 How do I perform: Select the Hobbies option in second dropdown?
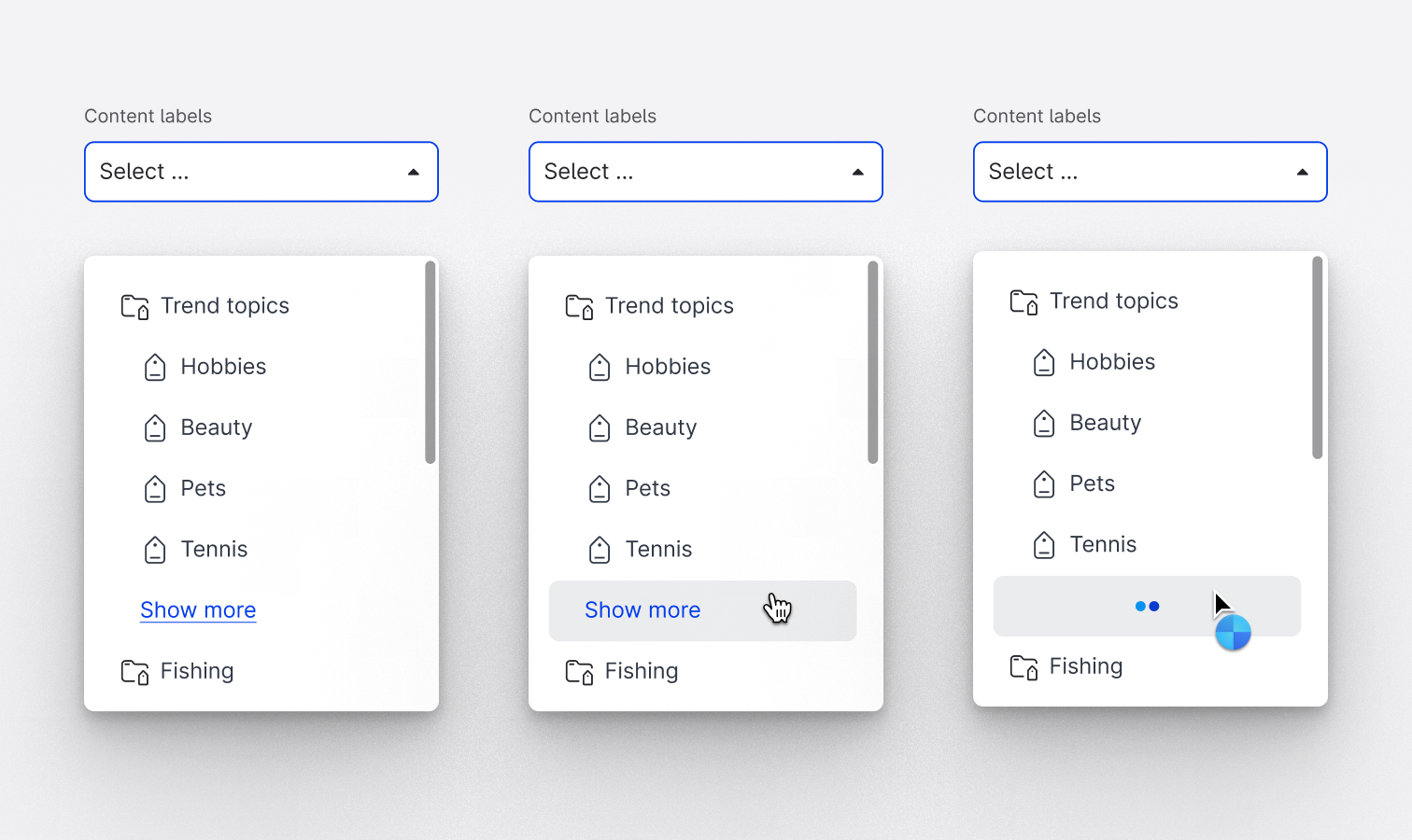[x=668, y=367]
